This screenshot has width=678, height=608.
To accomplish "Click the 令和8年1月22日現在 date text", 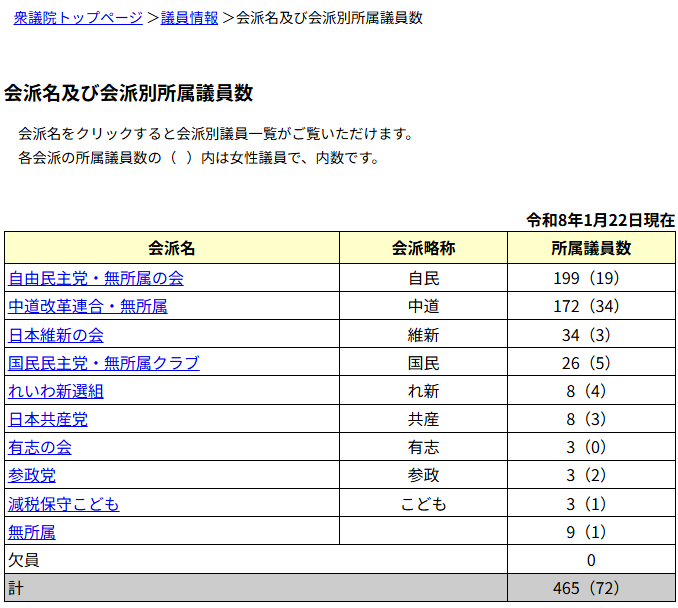I will pyautogui.click(x=600, y=220).
